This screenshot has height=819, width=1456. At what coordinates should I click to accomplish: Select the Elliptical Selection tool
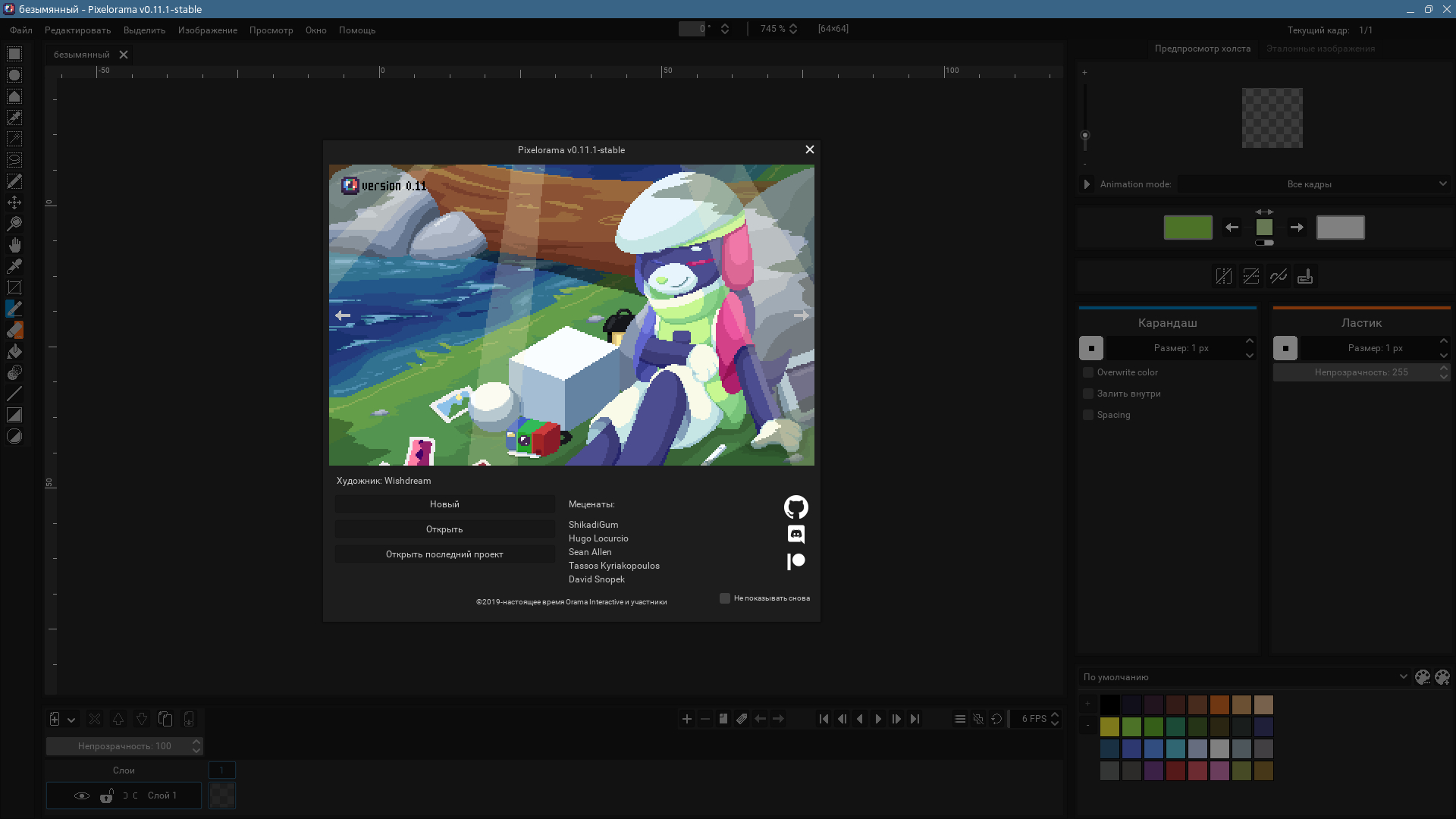14,75
